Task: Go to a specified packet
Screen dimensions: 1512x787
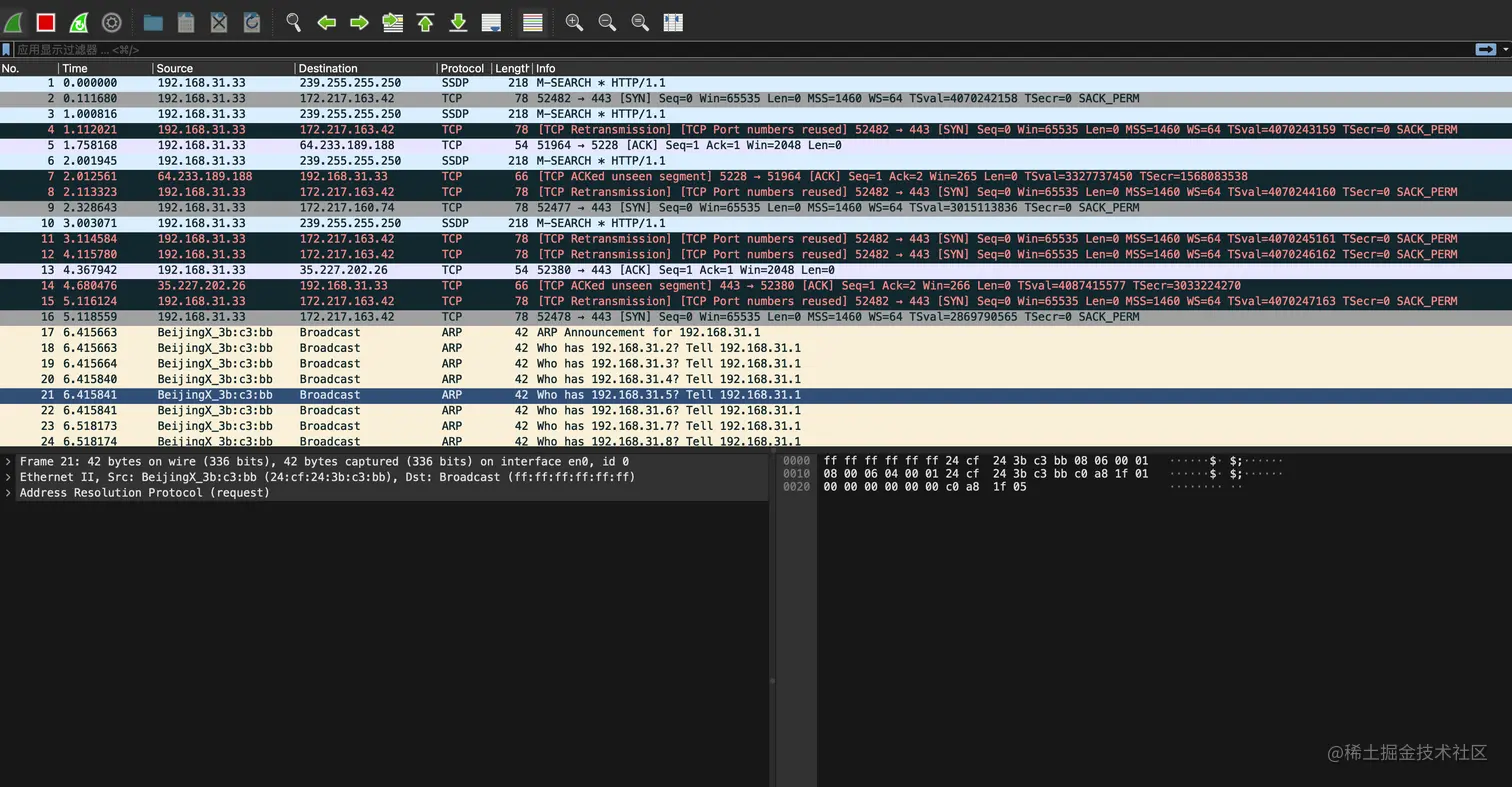Action: pyautogui.click(x=393, y=22)
